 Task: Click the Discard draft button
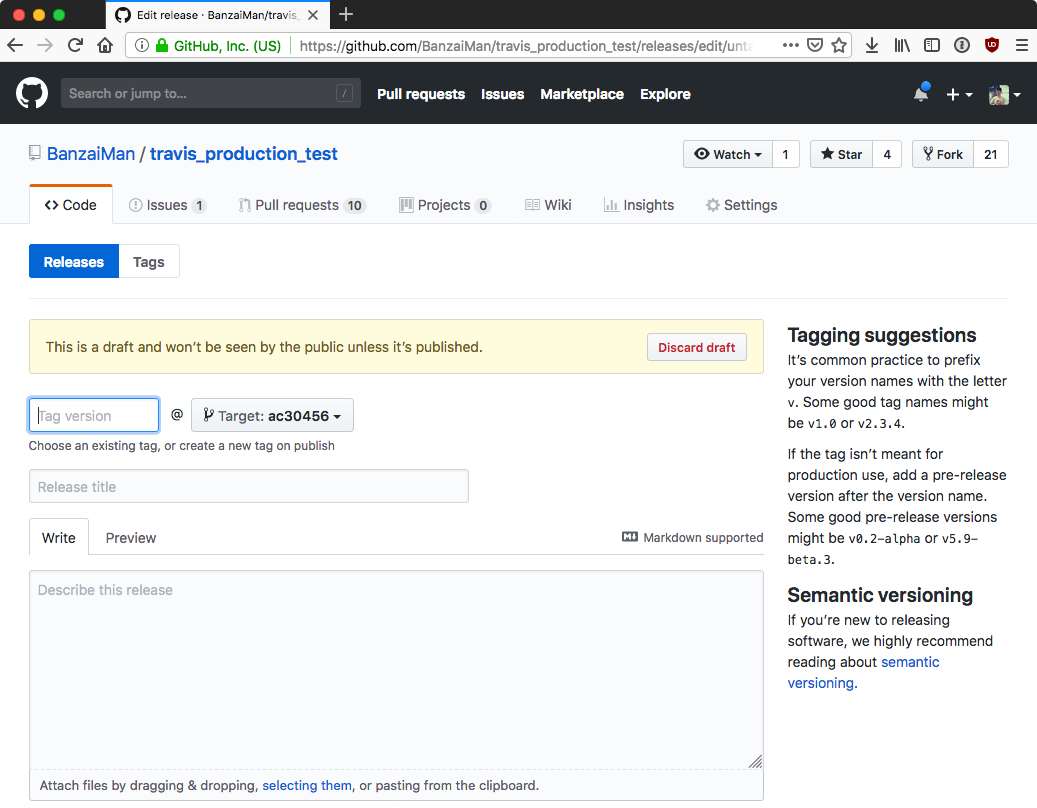tap(696, 347)
